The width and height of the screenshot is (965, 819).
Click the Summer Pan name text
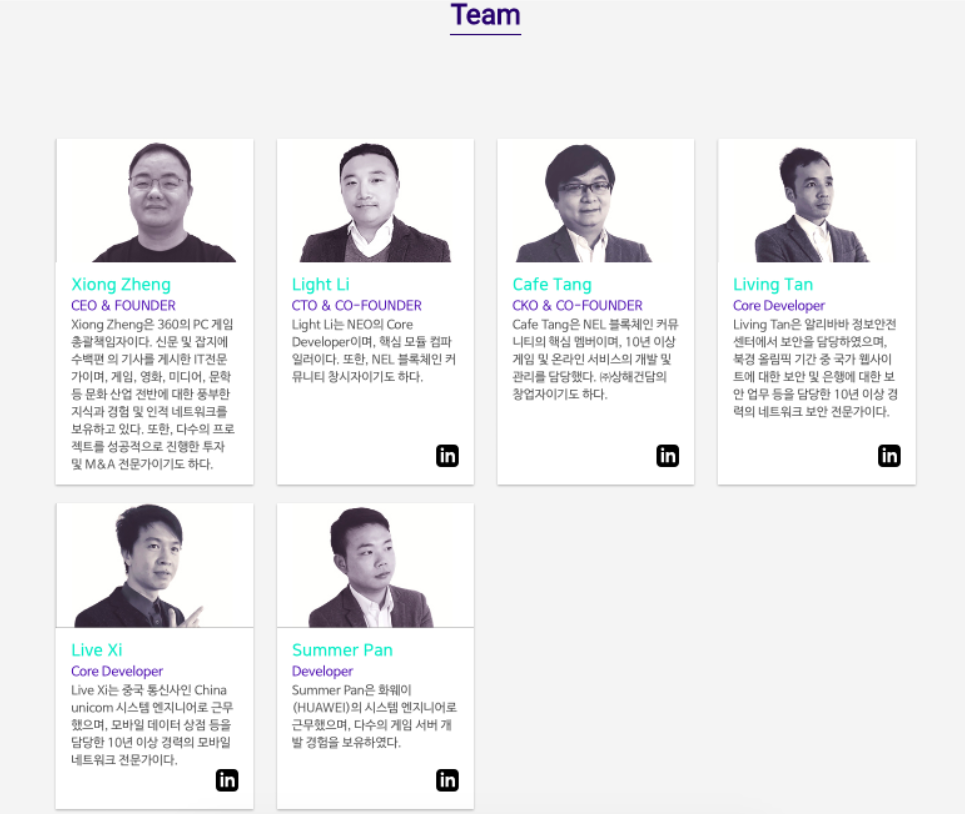[x=342, y=650]
